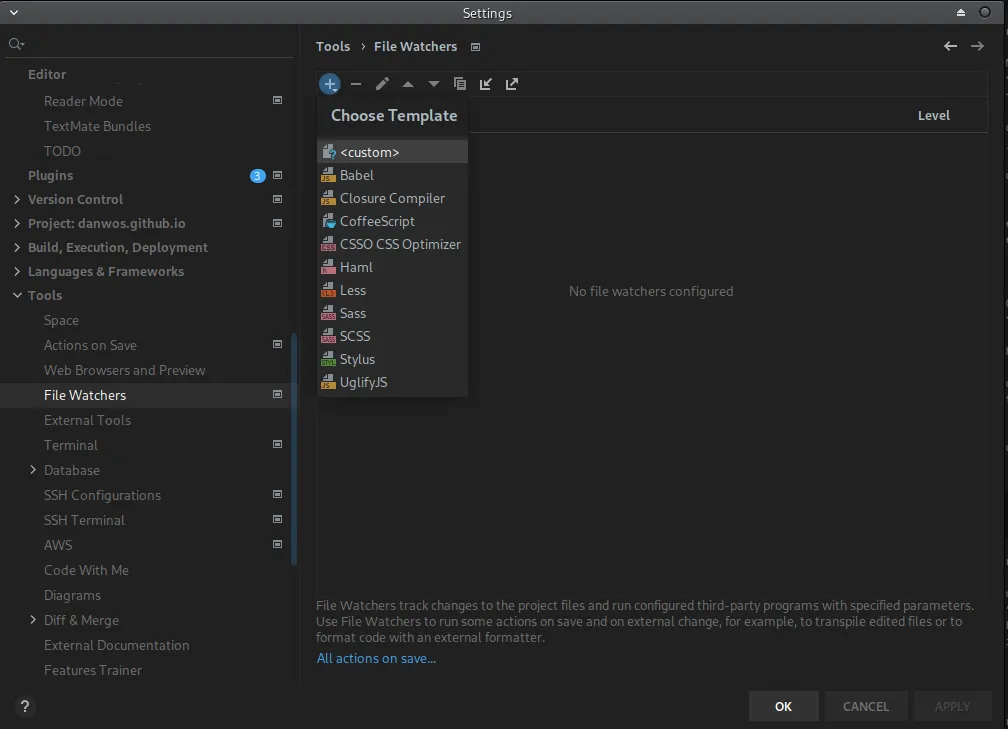This screenshot has width=1008, height=729.
Task: Expand the Version Control section
Action: click(x=17, y=199)
